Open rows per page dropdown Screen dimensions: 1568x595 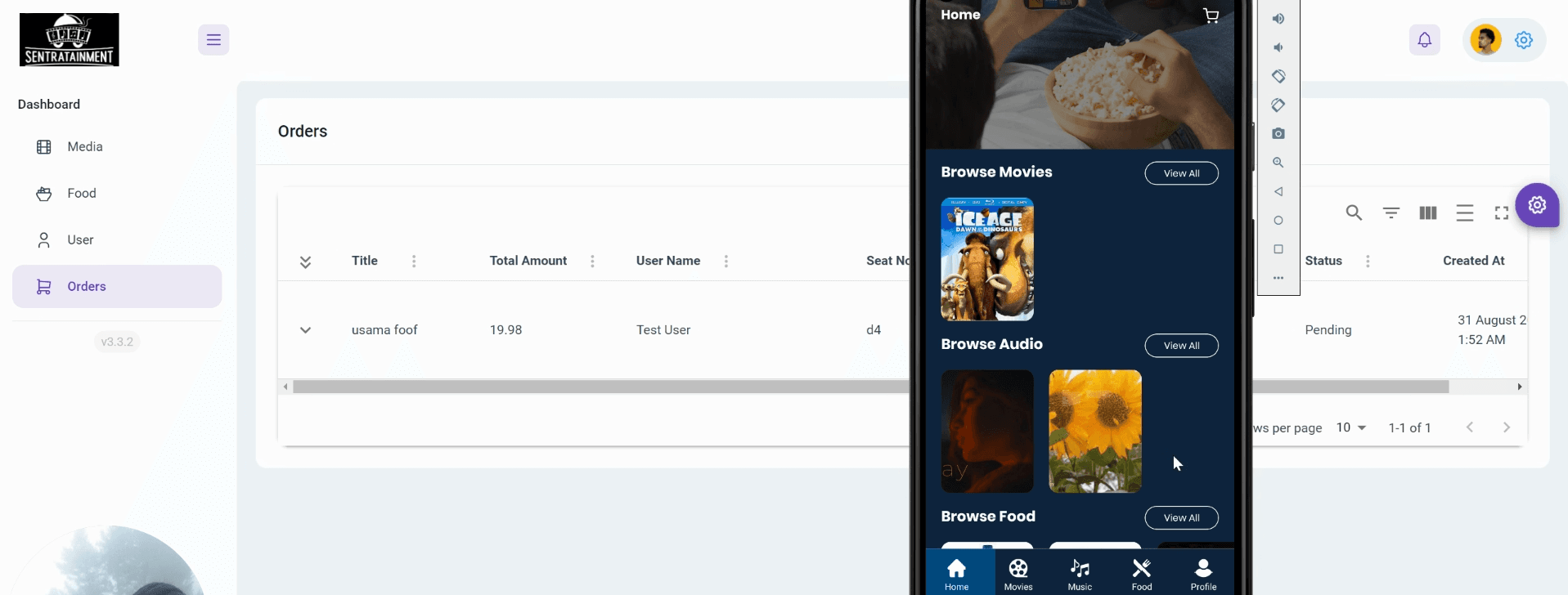click(1351, 427)
